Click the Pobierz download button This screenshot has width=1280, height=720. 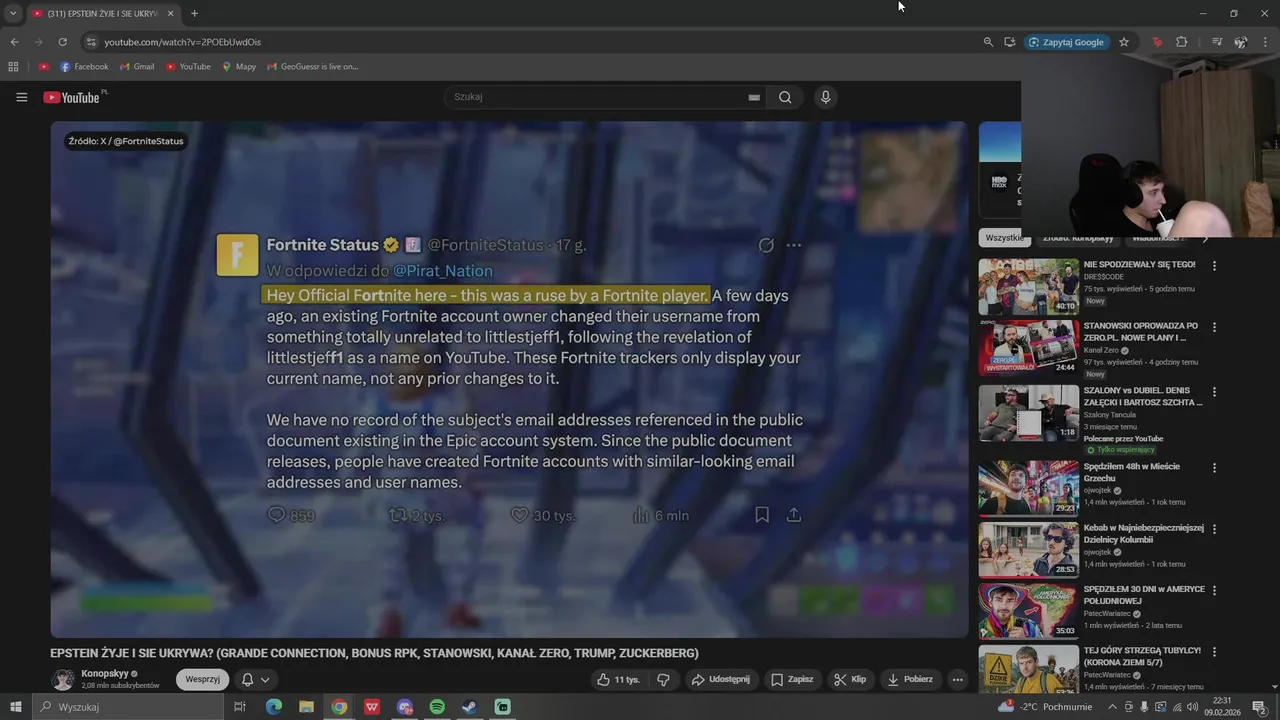(909, 679)
